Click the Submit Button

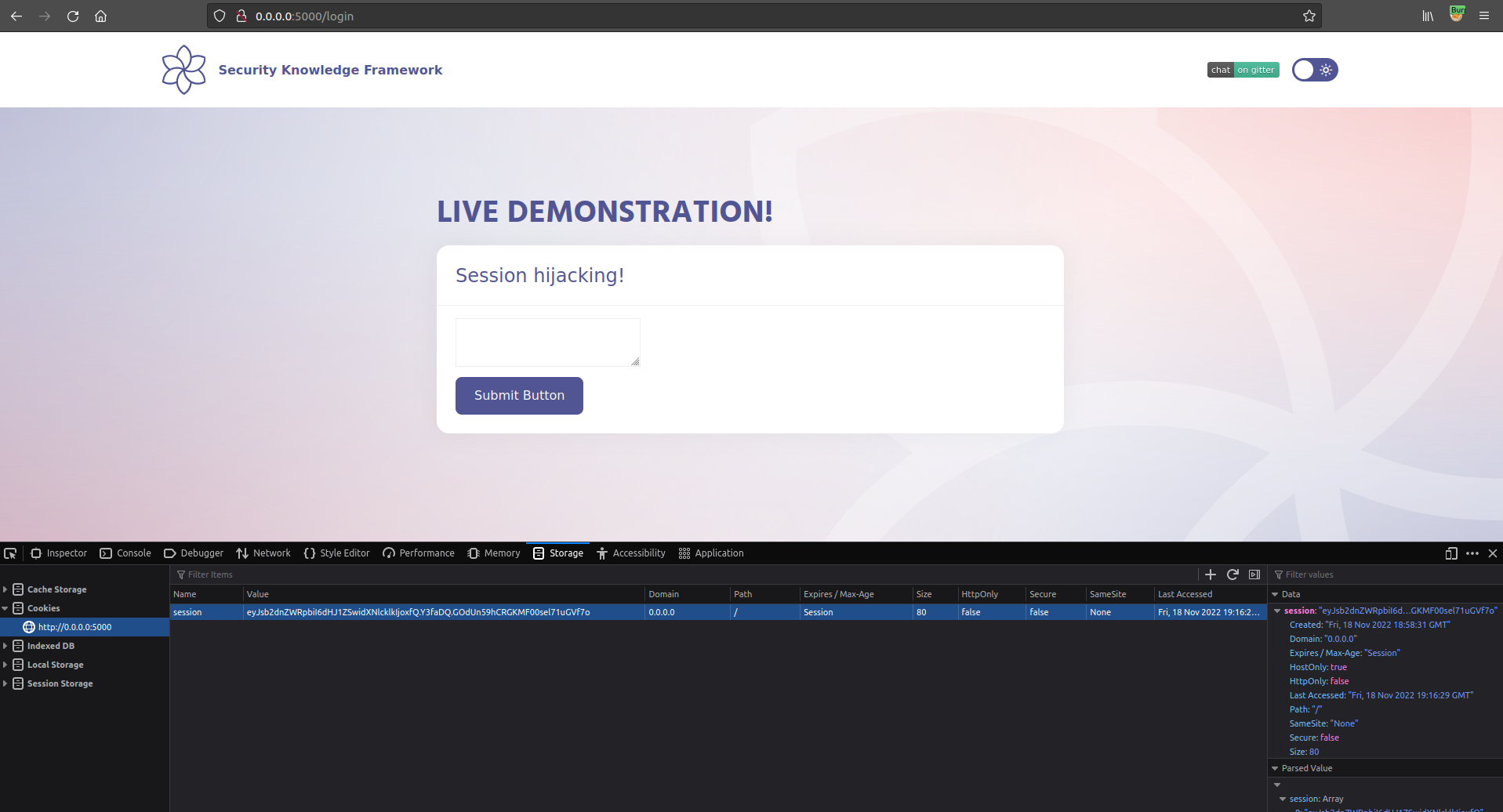pyautogui.click(x=519, y=396)
